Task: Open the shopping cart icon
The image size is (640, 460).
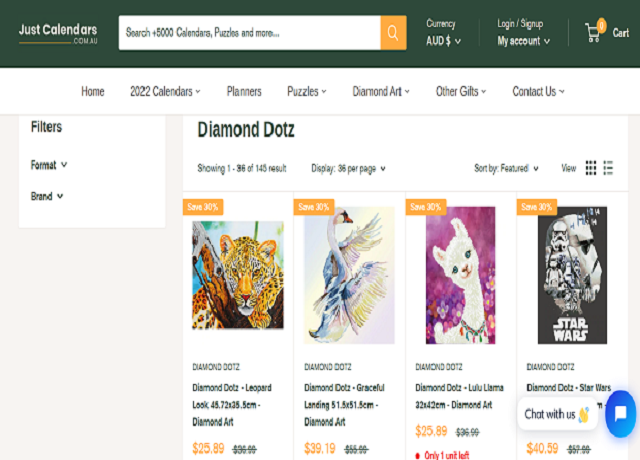Action: pos(595,33)
